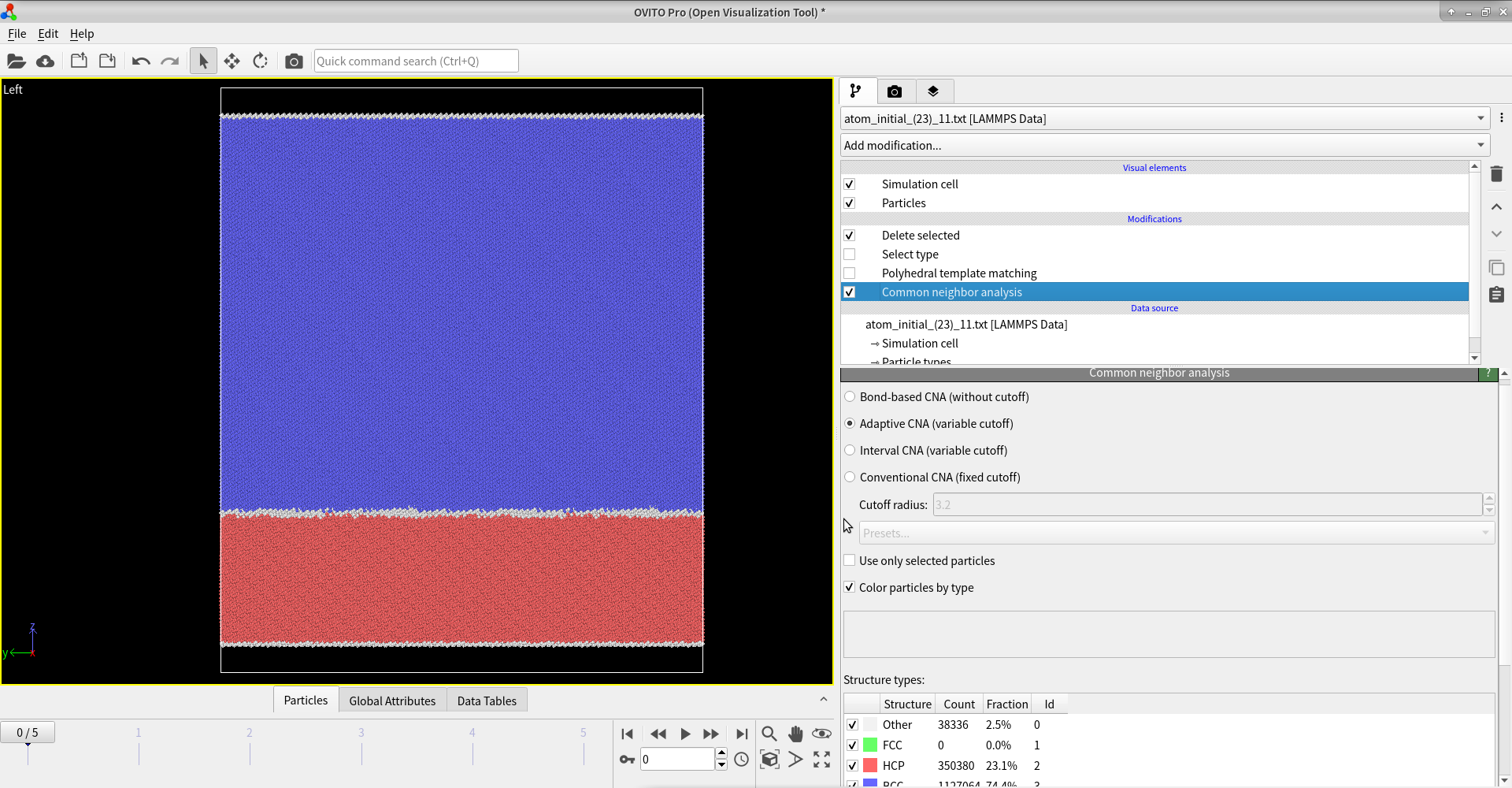Screen dimensions: 1512x788
Task: Click the load file folder icon
Action: tap(17, 61)
